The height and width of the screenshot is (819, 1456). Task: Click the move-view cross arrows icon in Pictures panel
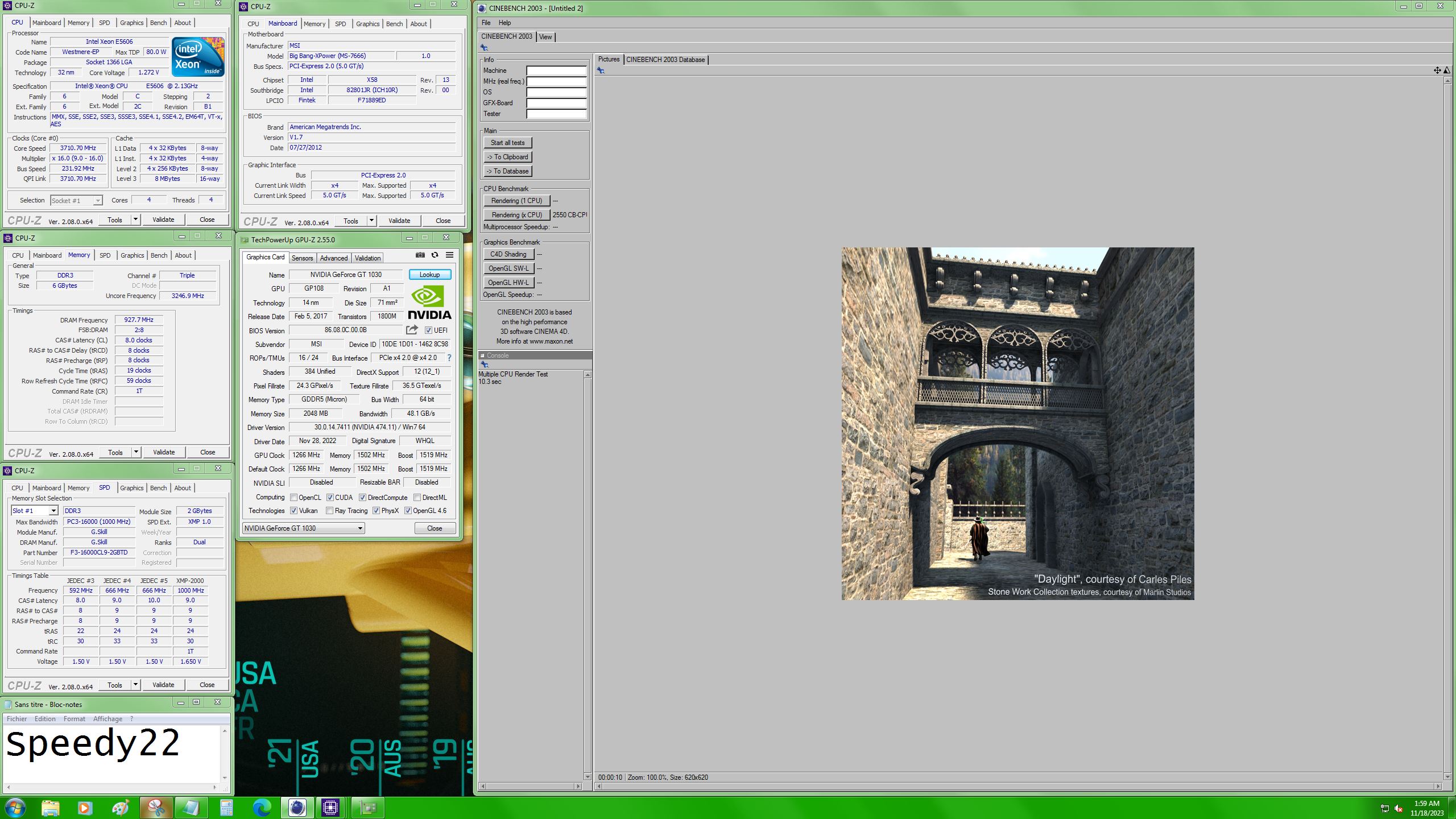coord(1437,71)
